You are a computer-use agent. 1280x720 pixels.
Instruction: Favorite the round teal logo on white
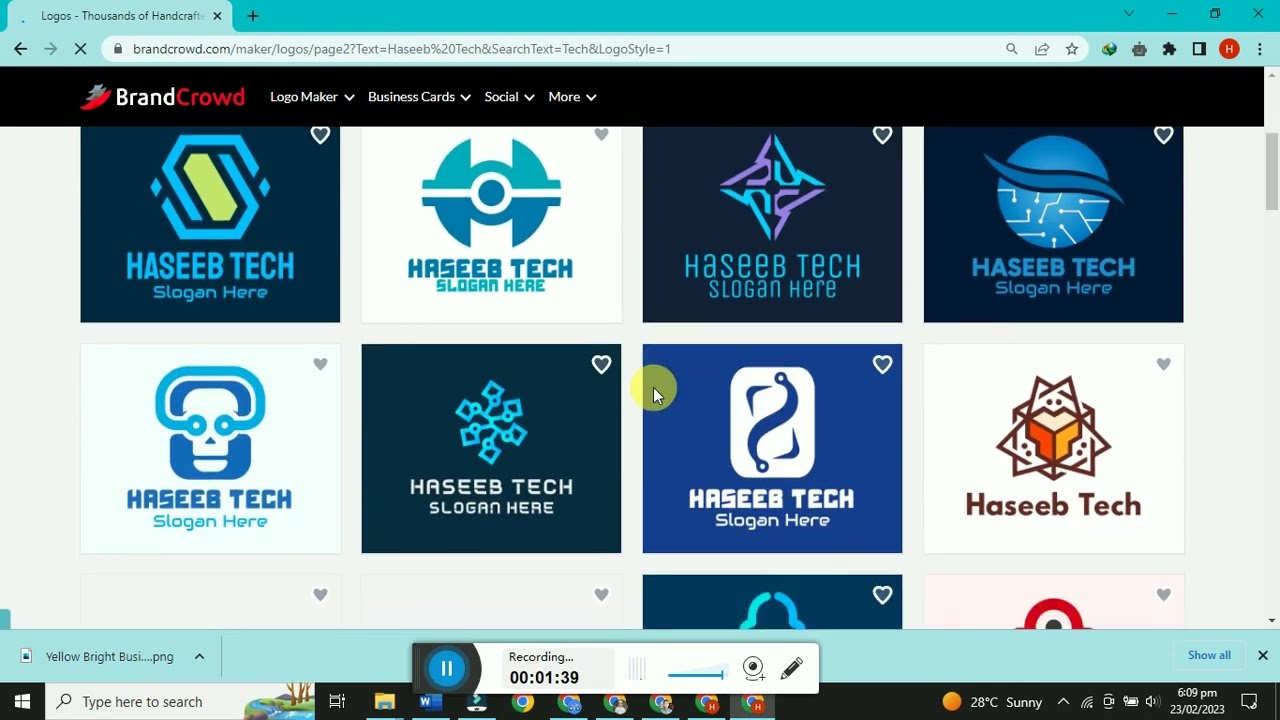(x=601, y=135)
